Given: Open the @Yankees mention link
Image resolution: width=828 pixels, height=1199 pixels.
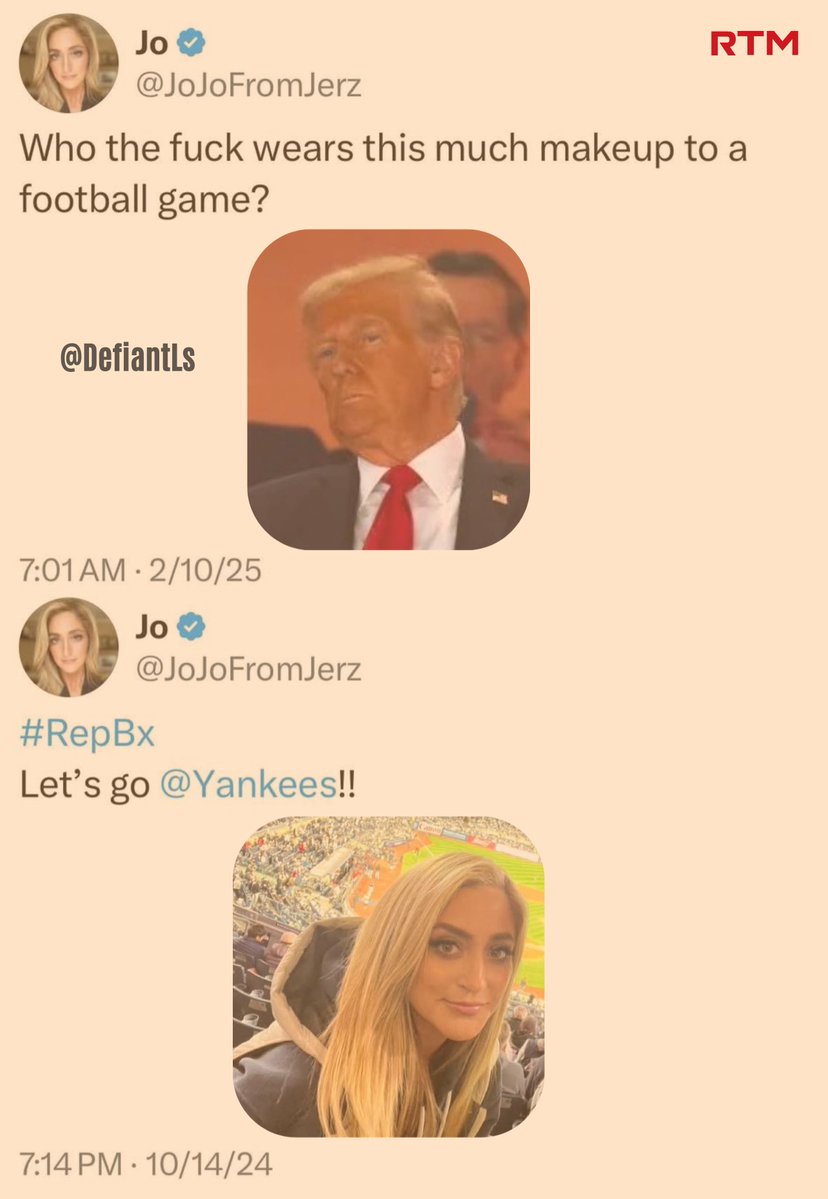Looking at the screenshot, I should coord(248,785).
